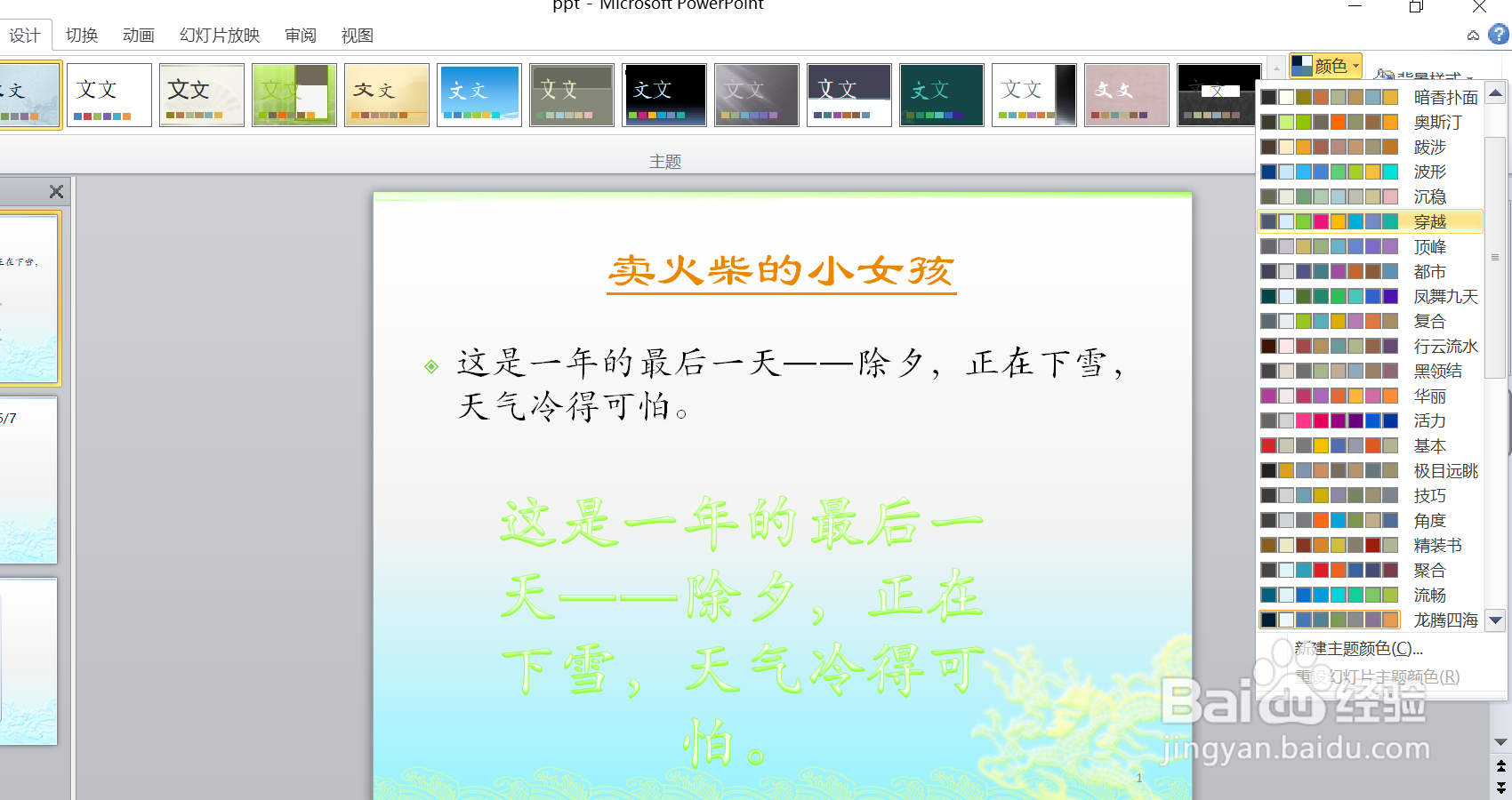Collapse the ribbon with the caret icon

[1474, 36]
